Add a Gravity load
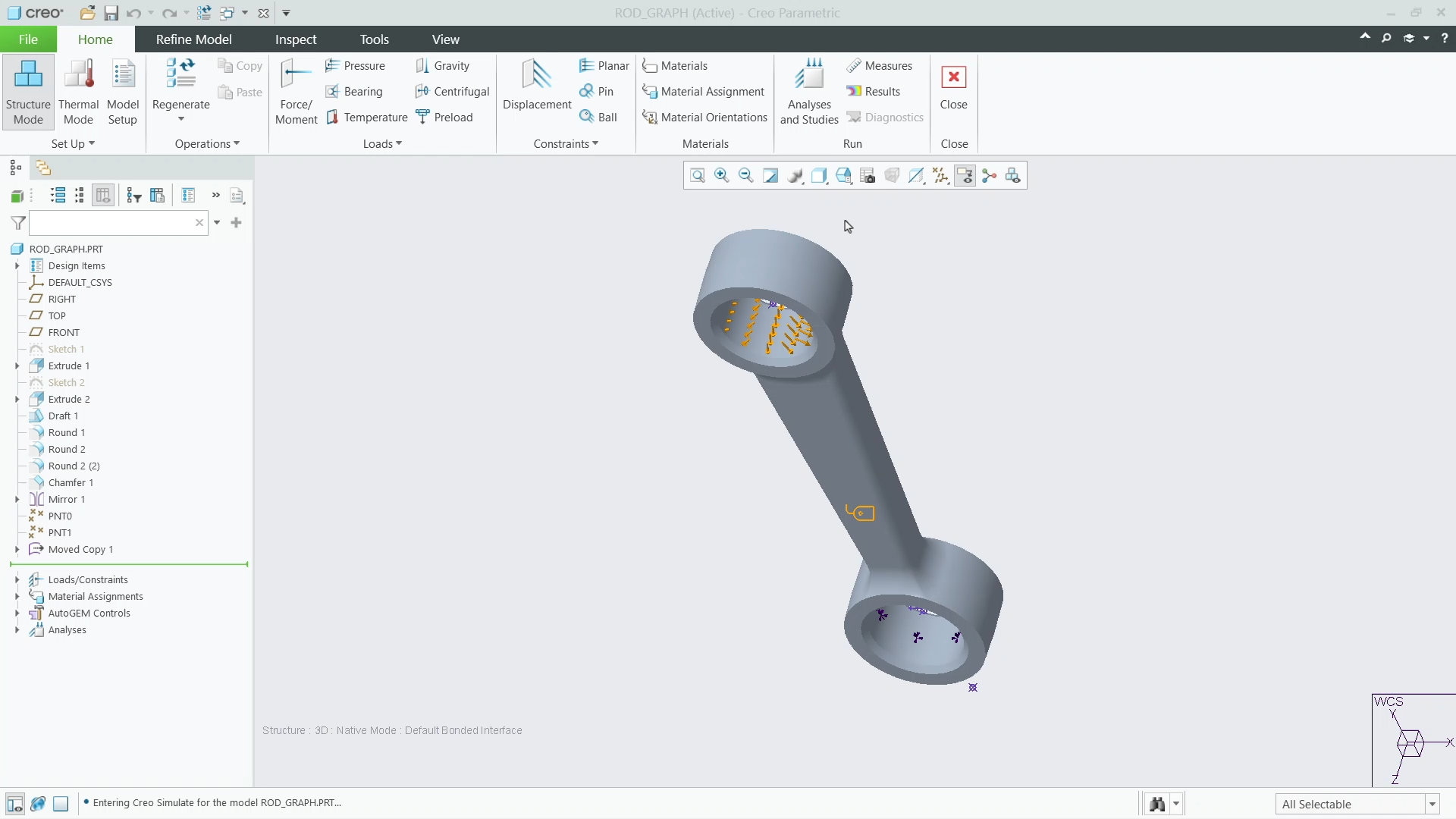1456x819 pixels. 443,66
